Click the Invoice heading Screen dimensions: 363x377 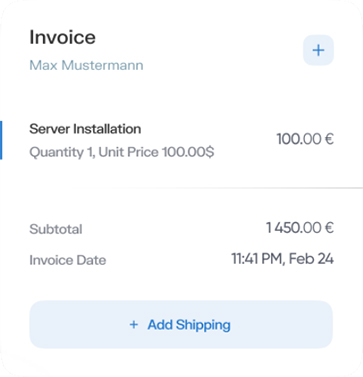62,37
